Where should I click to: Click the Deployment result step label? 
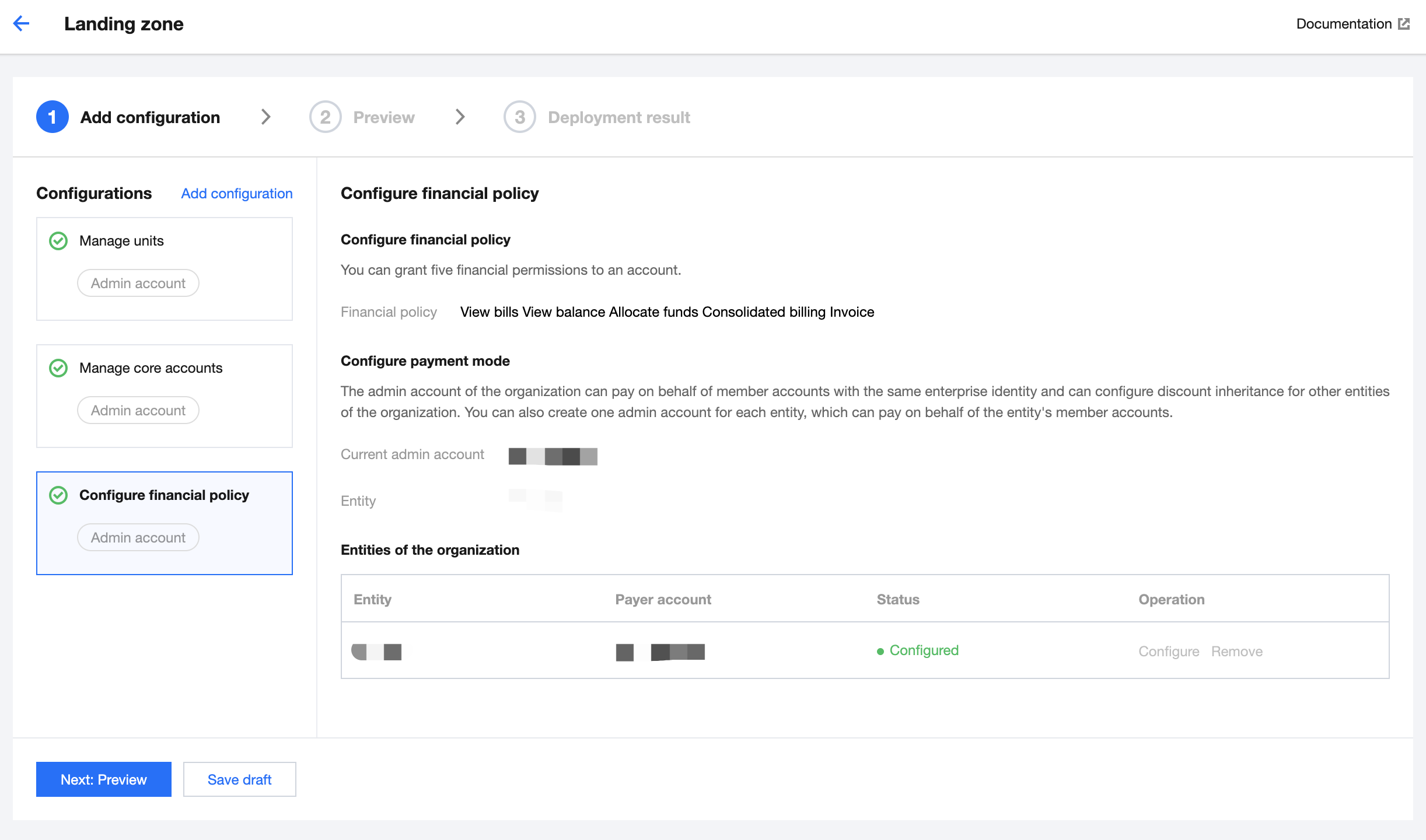click(x=618, y=117)
